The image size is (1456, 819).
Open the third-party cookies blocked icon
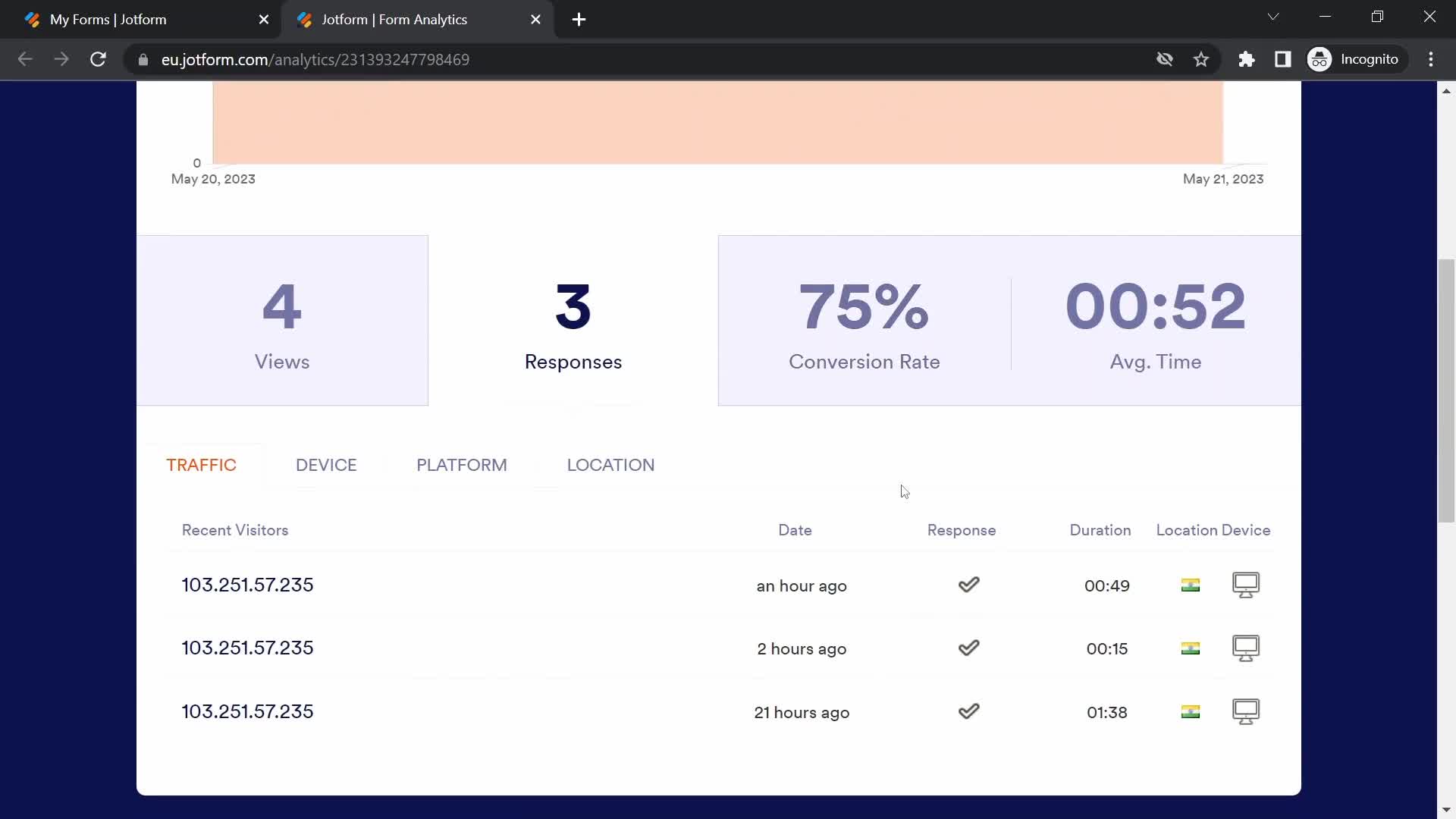pyautogui.click(x=1165, y=59)
